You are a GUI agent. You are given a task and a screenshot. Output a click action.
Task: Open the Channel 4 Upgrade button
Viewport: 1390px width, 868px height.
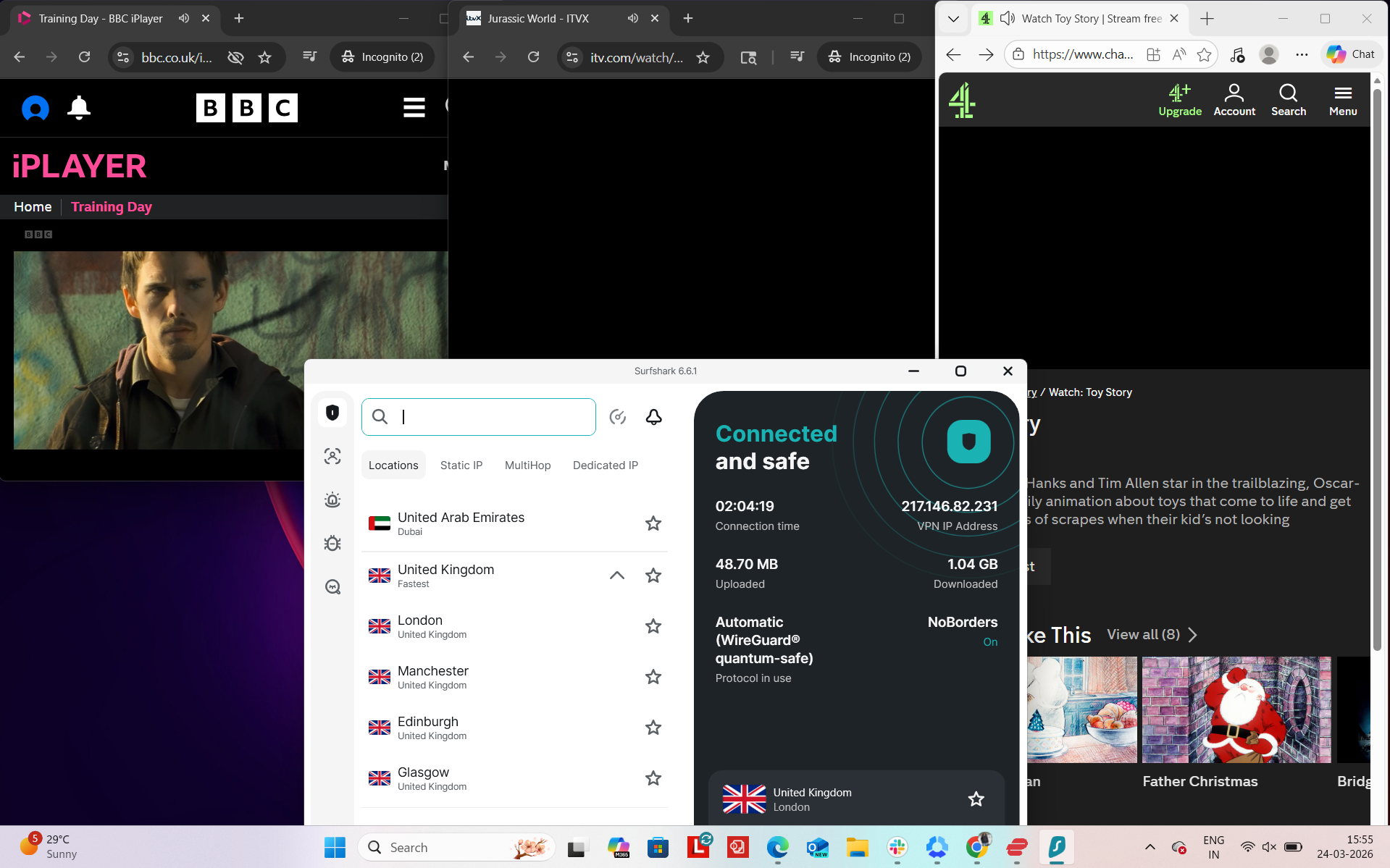click(x=1179, y=99)
